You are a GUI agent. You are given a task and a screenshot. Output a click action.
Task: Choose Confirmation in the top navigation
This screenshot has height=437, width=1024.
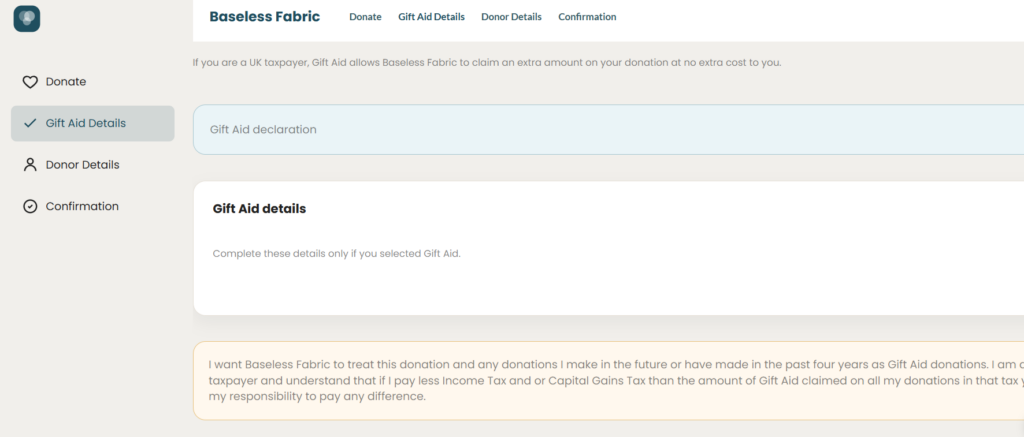pyautogui.click(x=587, y=17)
